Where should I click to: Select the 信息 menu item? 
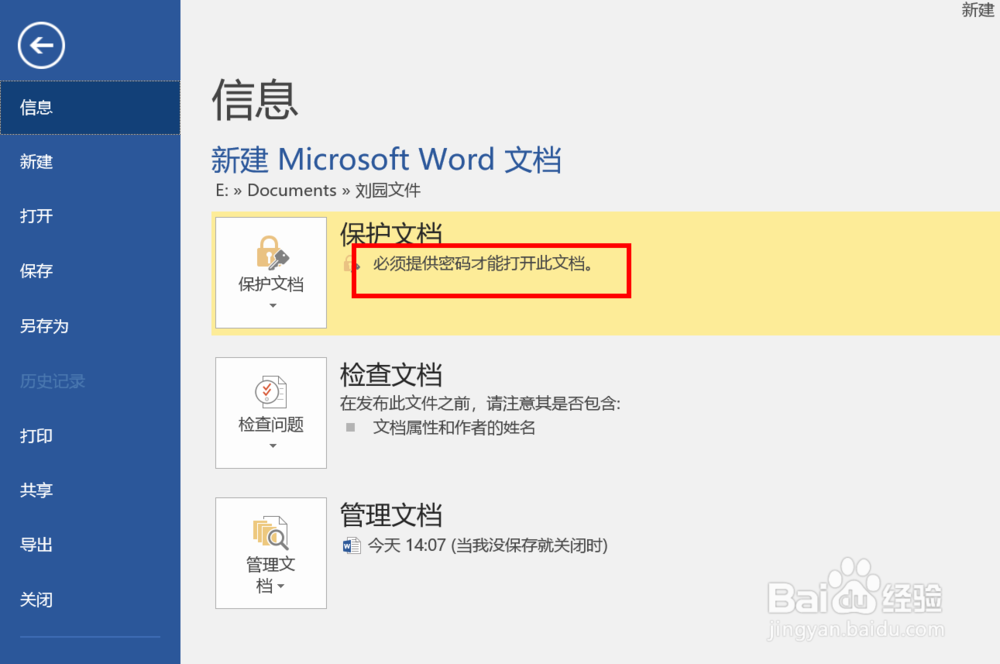click(x=90, y=107)
